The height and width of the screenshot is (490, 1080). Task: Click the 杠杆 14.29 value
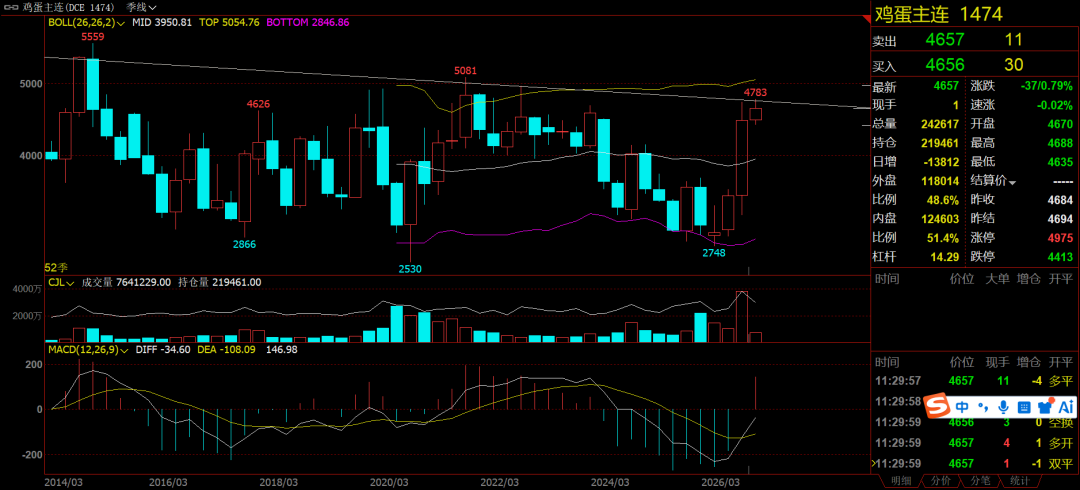(x=945, y=257)
